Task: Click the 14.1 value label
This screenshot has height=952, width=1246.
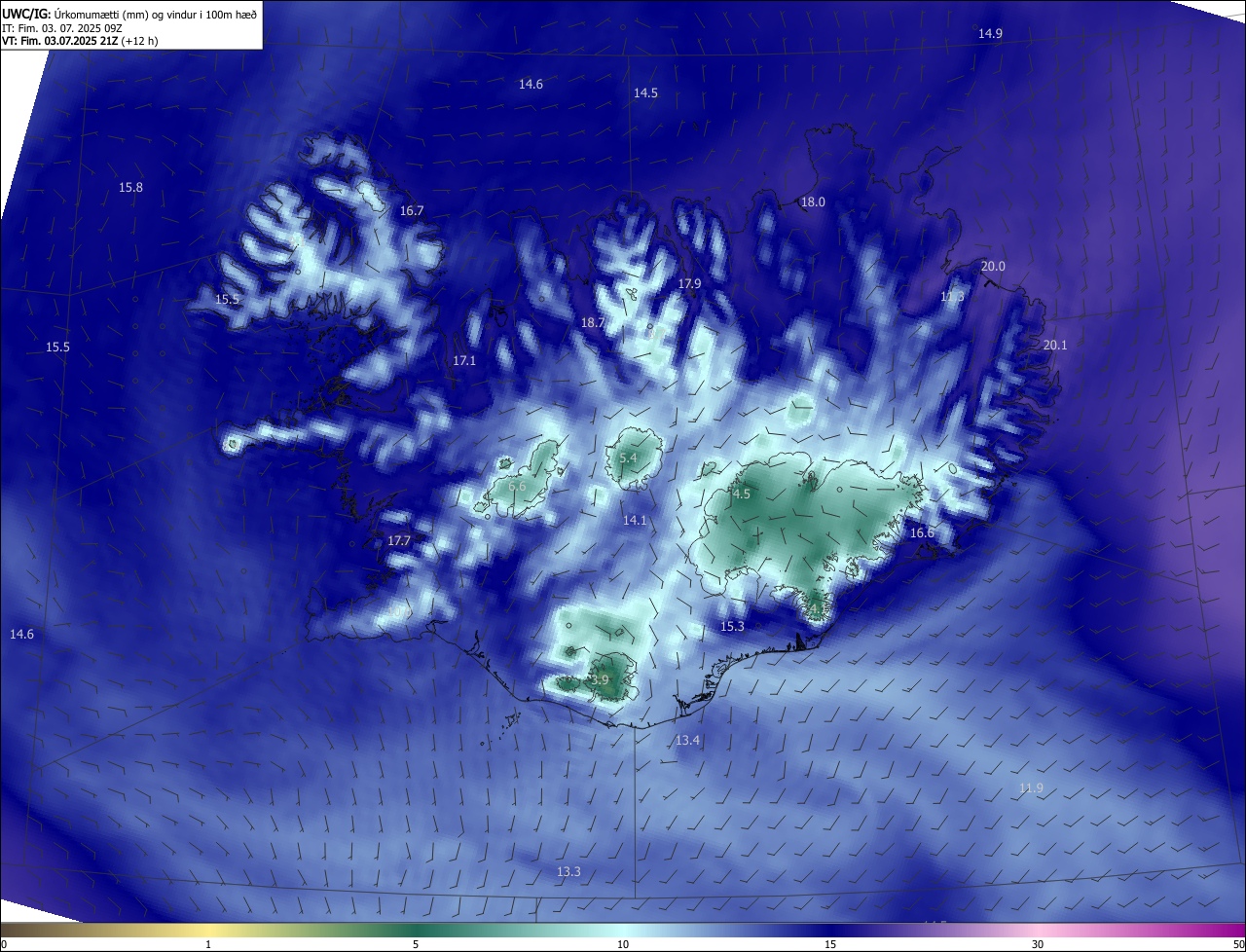Action: (x=635, y=521)
